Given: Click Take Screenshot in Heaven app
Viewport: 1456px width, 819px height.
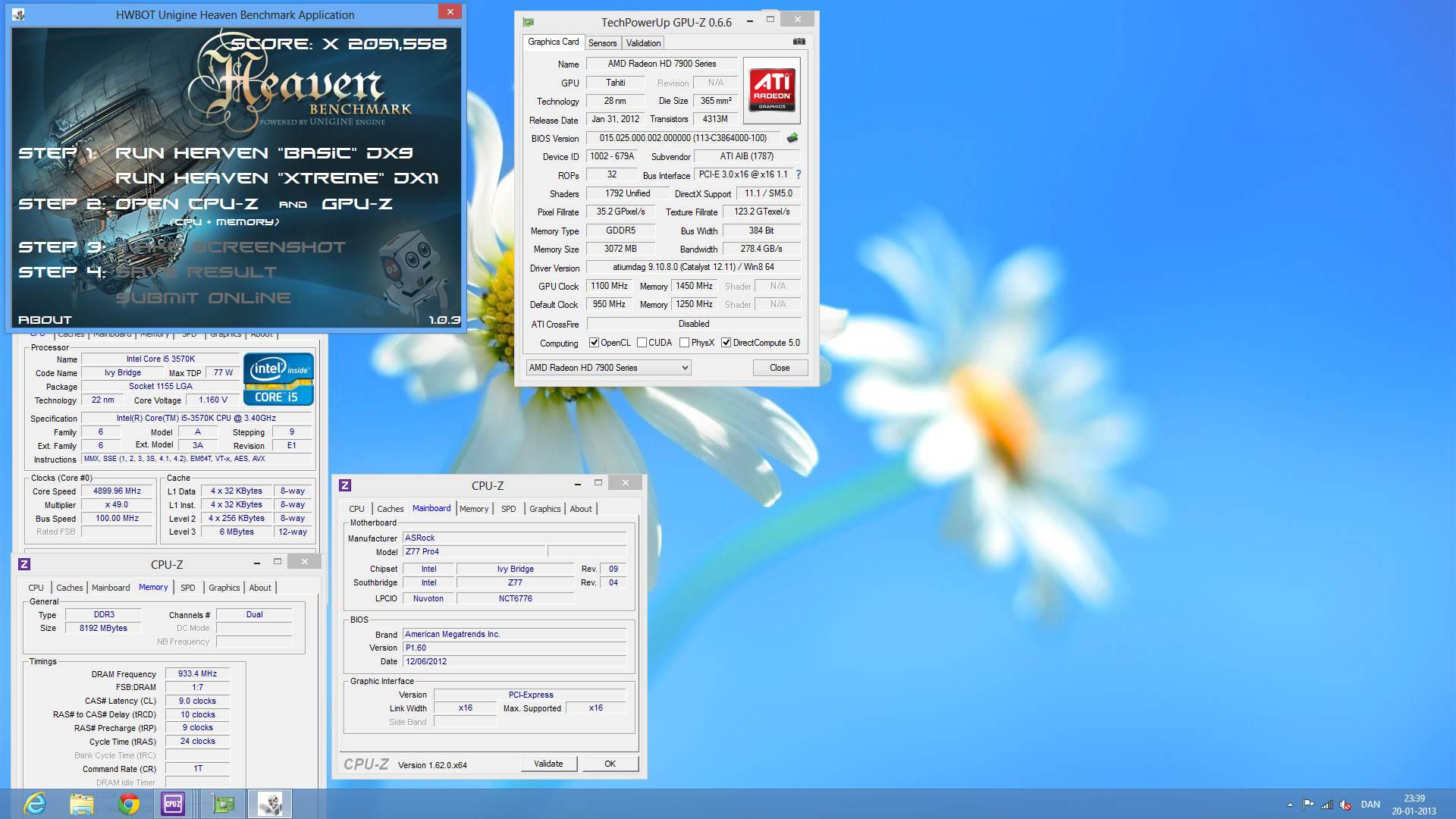Looking at the screenshot, I should point(231,247).
